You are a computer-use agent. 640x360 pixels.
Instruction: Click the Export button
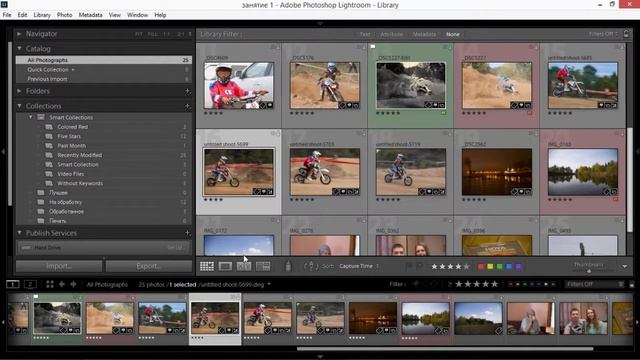(x=149, y=266)
